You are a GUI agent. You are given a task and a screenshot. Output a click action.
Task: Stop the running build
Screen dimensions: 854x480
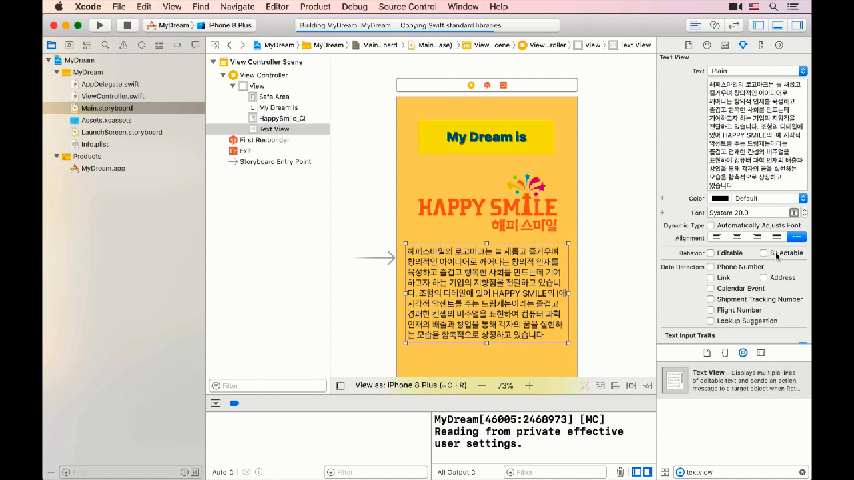pos(127,25)
